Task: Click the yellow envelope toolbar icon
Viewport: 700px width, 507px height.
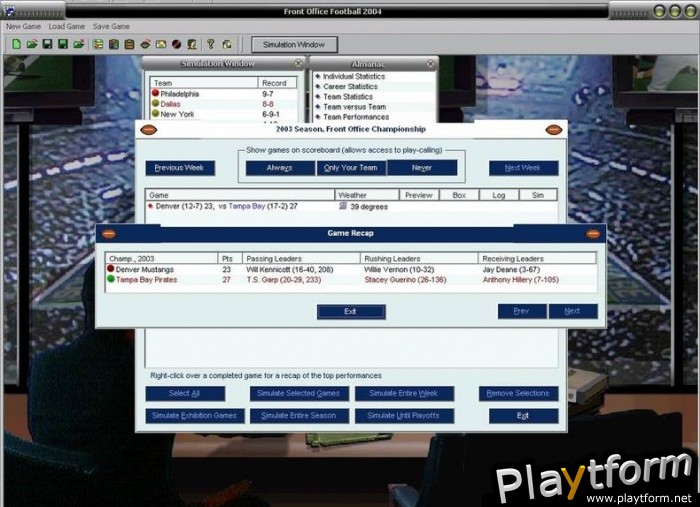Action: pos(161,44)
